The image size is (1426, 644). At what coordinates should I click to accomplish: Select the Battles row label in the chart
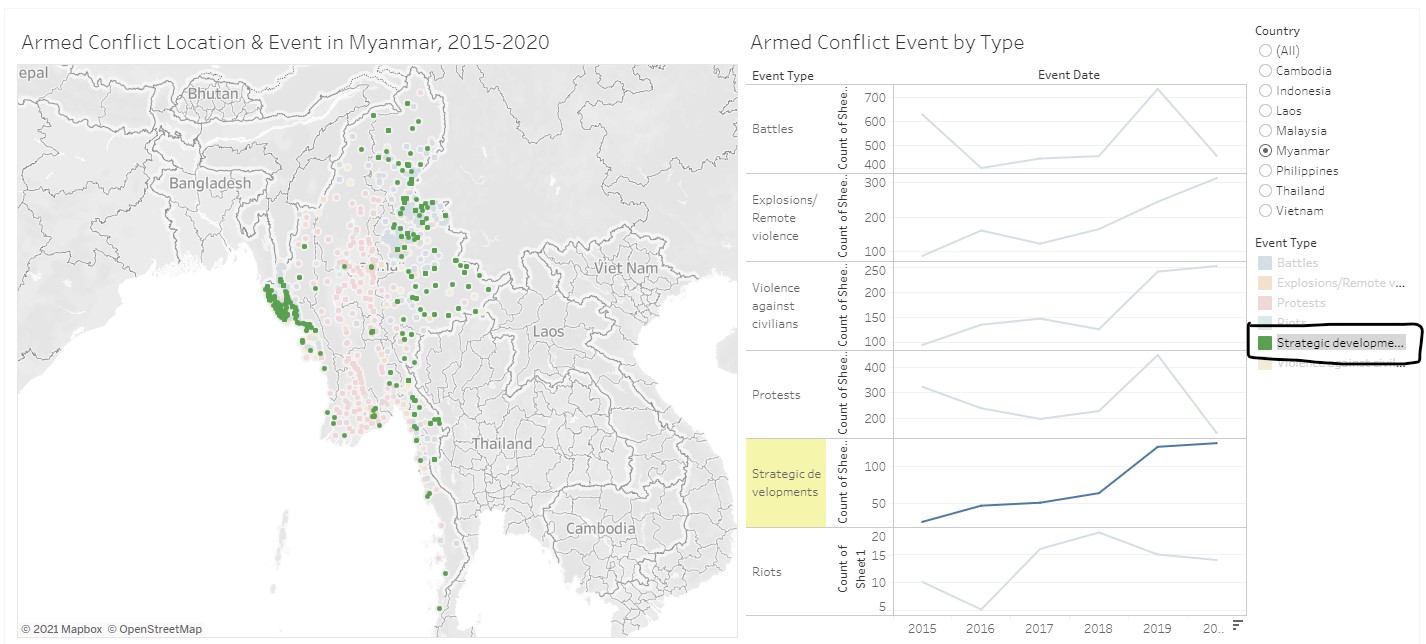pos(774,128)
